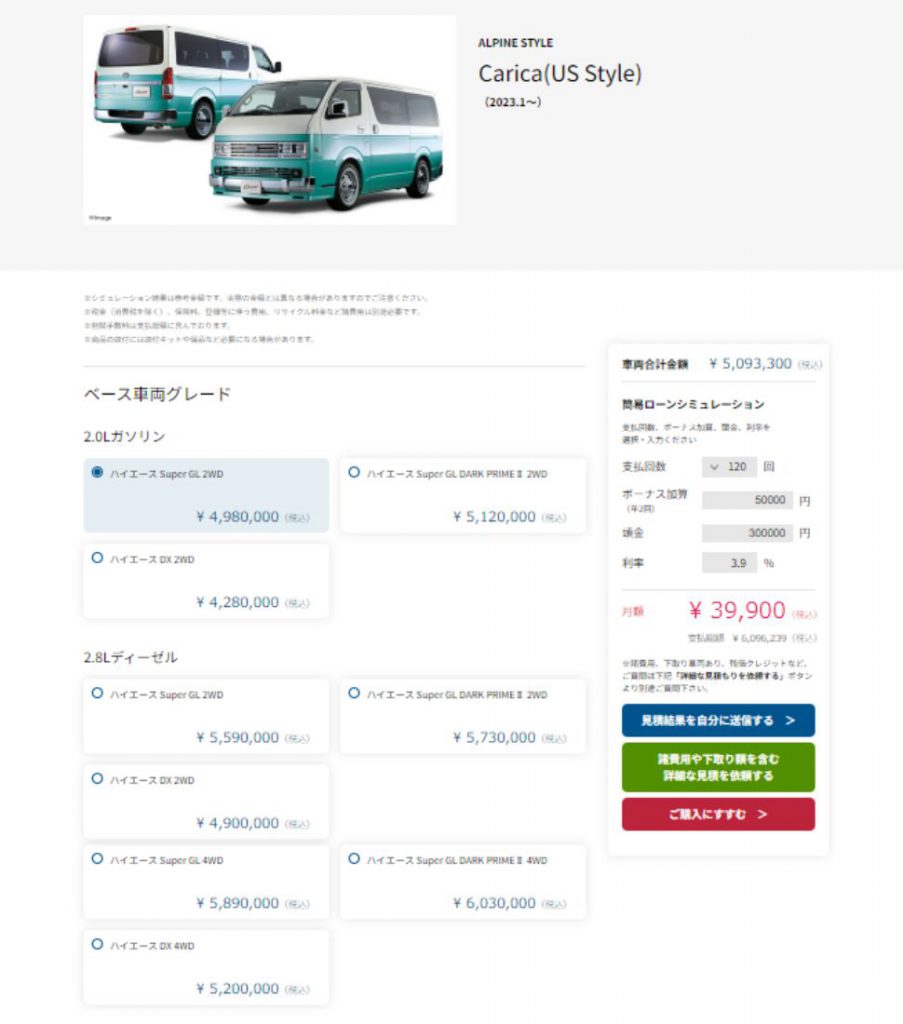Click the ボーナス加算 amount field
The image size is (903, 1024).
coord(747,500)
